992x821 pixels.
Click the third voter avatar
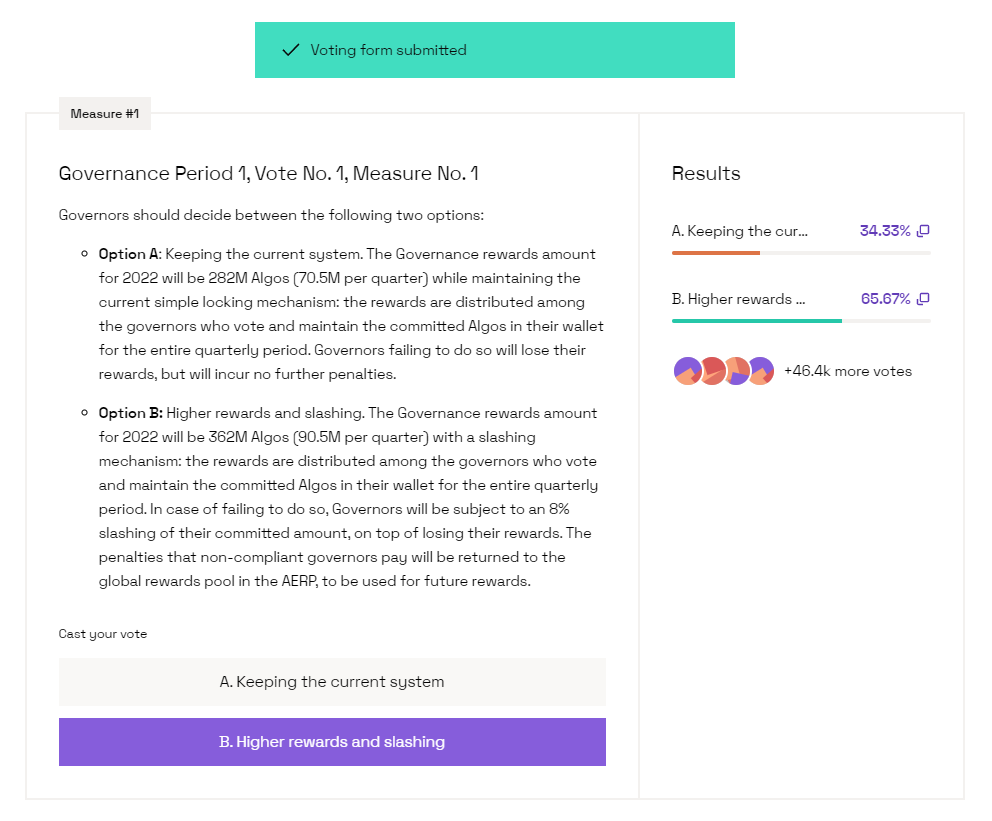736,371
